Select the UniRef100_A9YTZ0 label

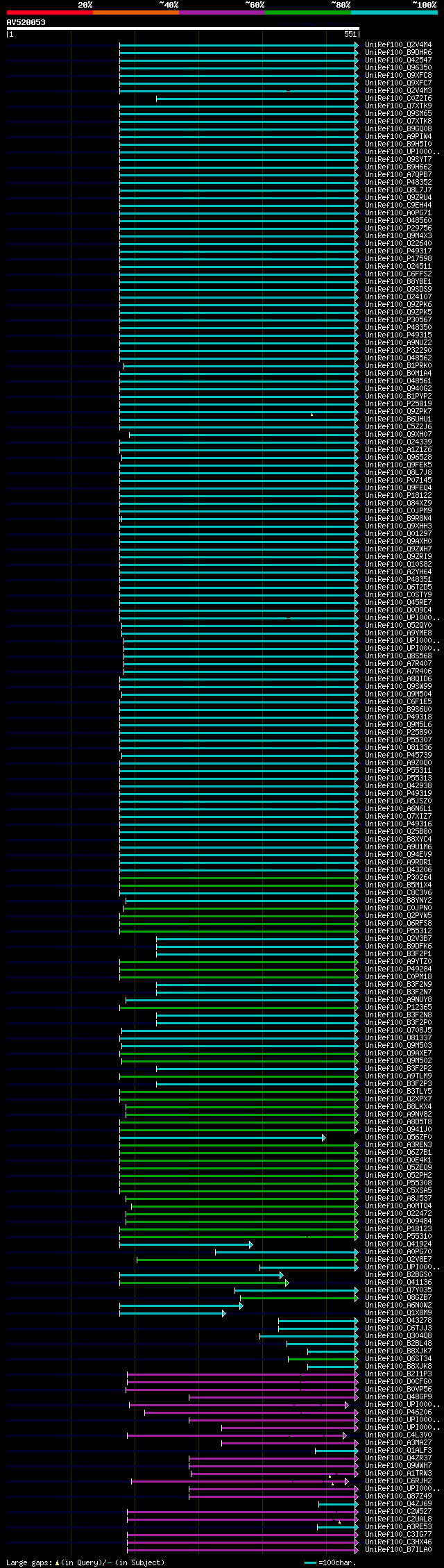point(398,962)
